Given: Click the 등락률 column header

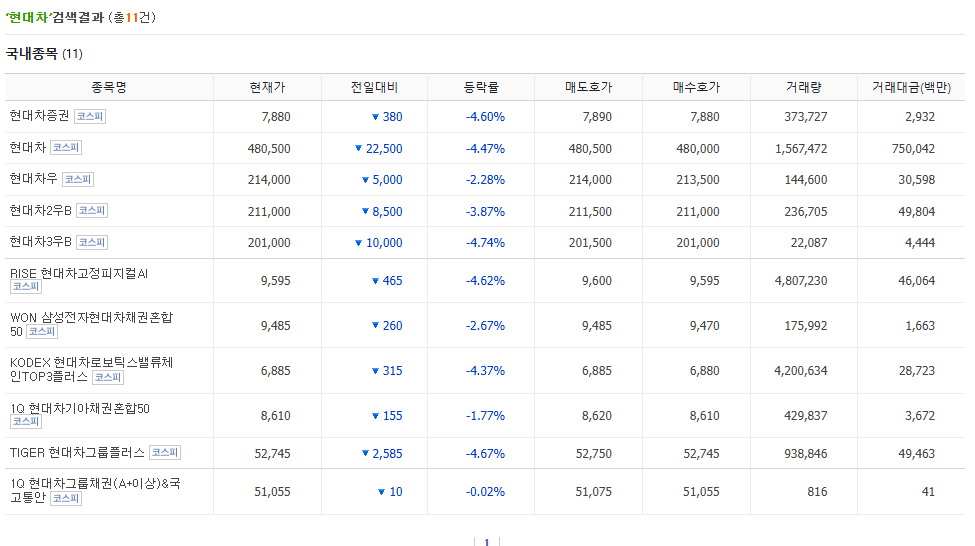Looking at the screenshot, I should [481, 87].
